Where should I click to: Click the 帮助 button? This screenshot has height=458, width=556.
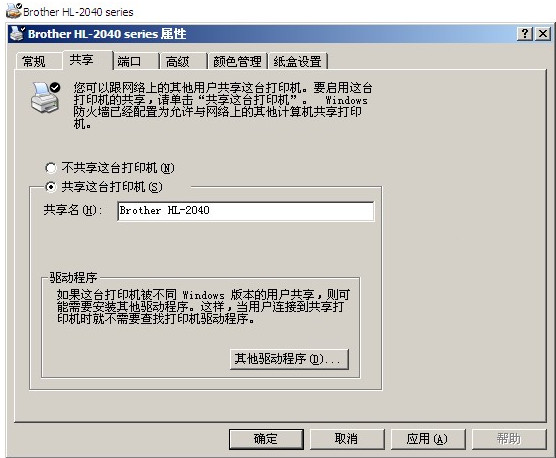point(508,439)
